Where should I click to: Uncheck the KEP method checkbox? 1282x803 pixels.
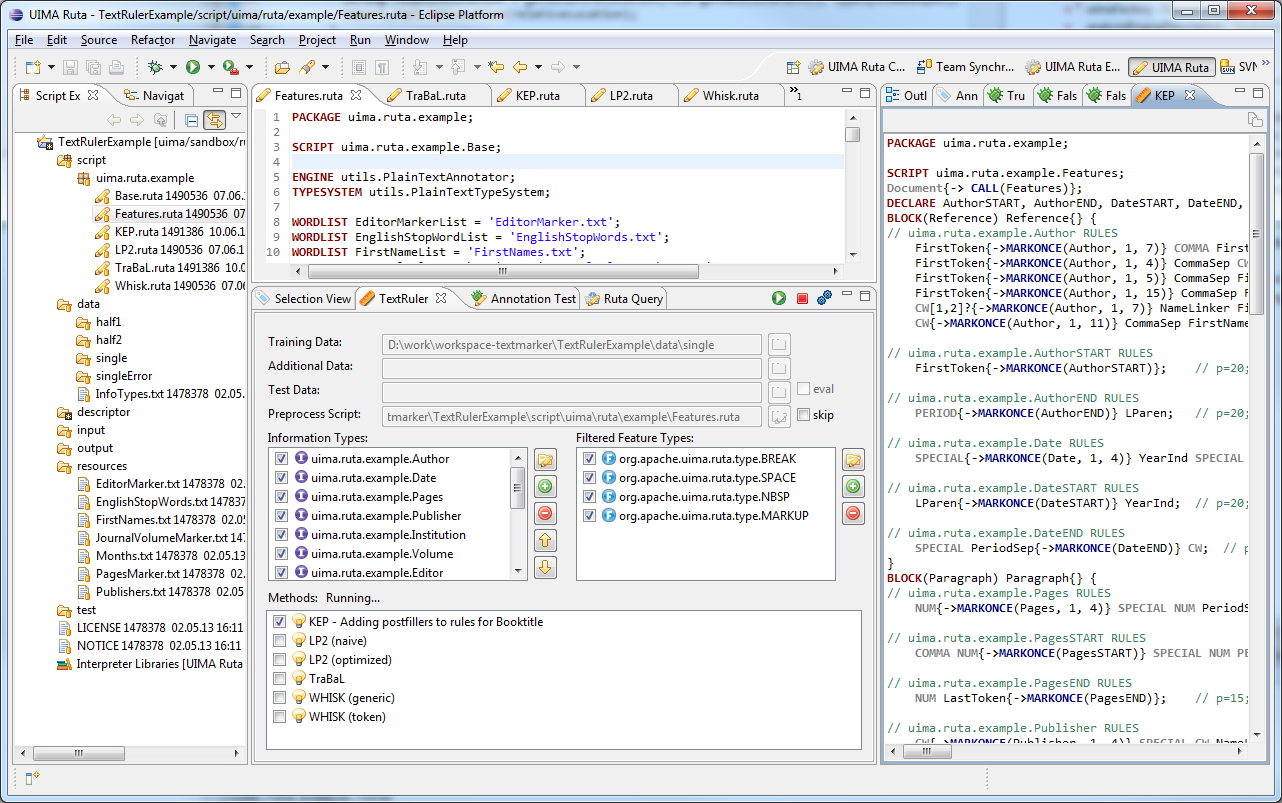[280, 622]
